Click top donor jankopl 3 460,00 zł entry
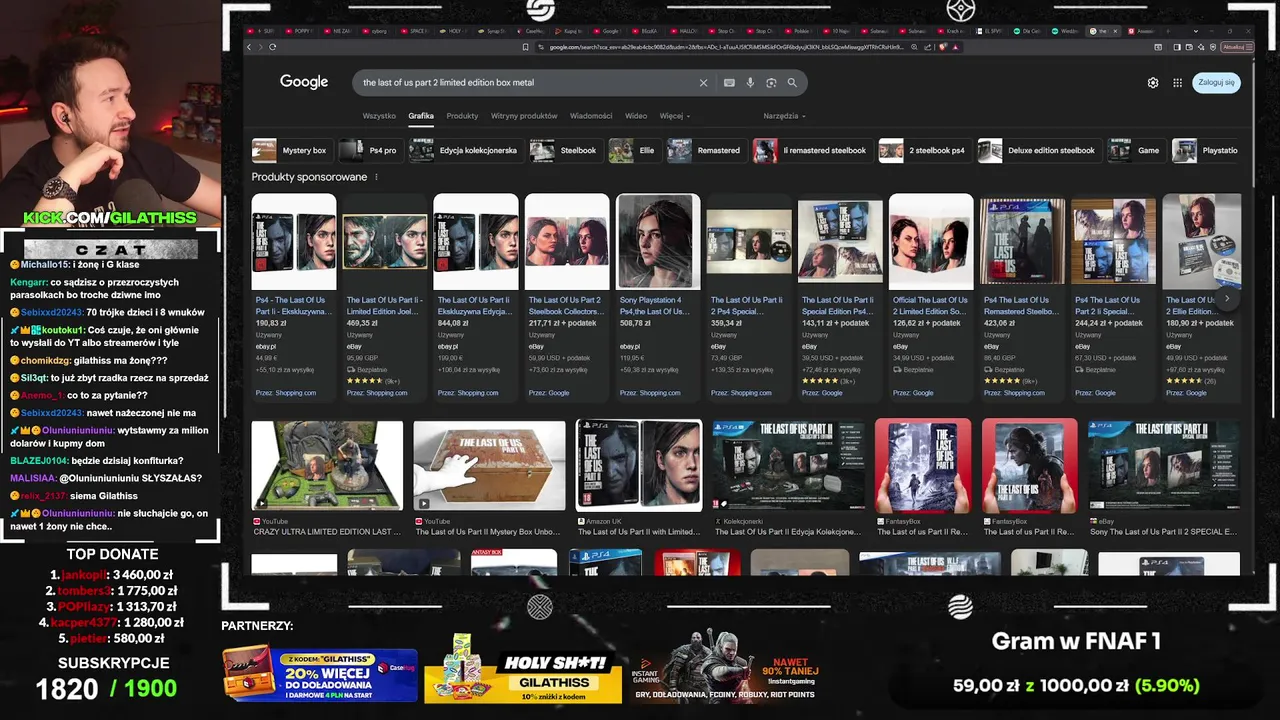 (x=112, y=575)
